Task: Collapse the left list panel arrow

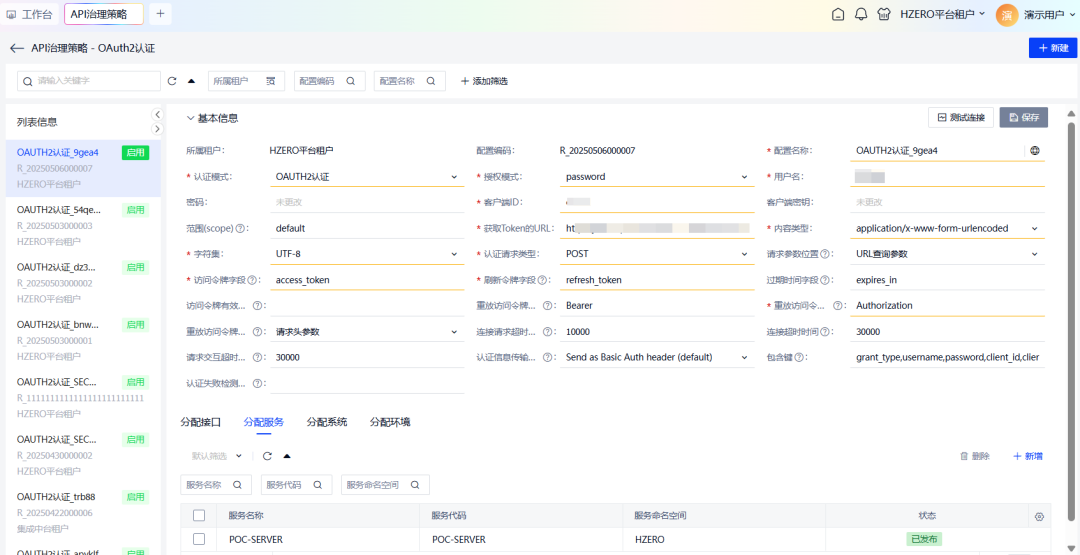Action: 157,115
